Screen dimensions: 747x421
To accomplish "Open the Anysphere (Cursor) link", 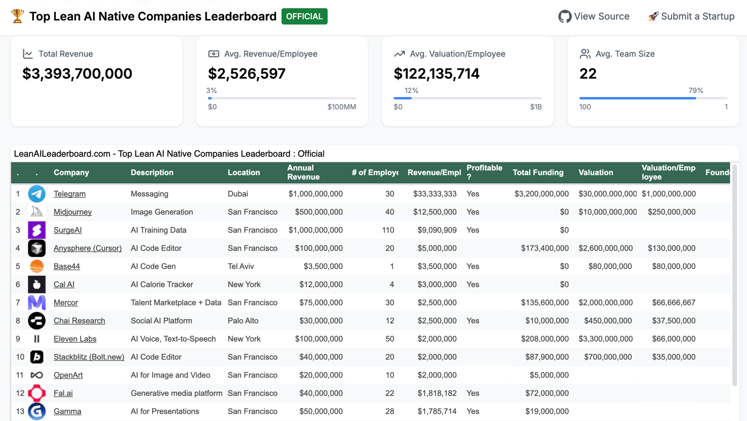I will 88,248.
